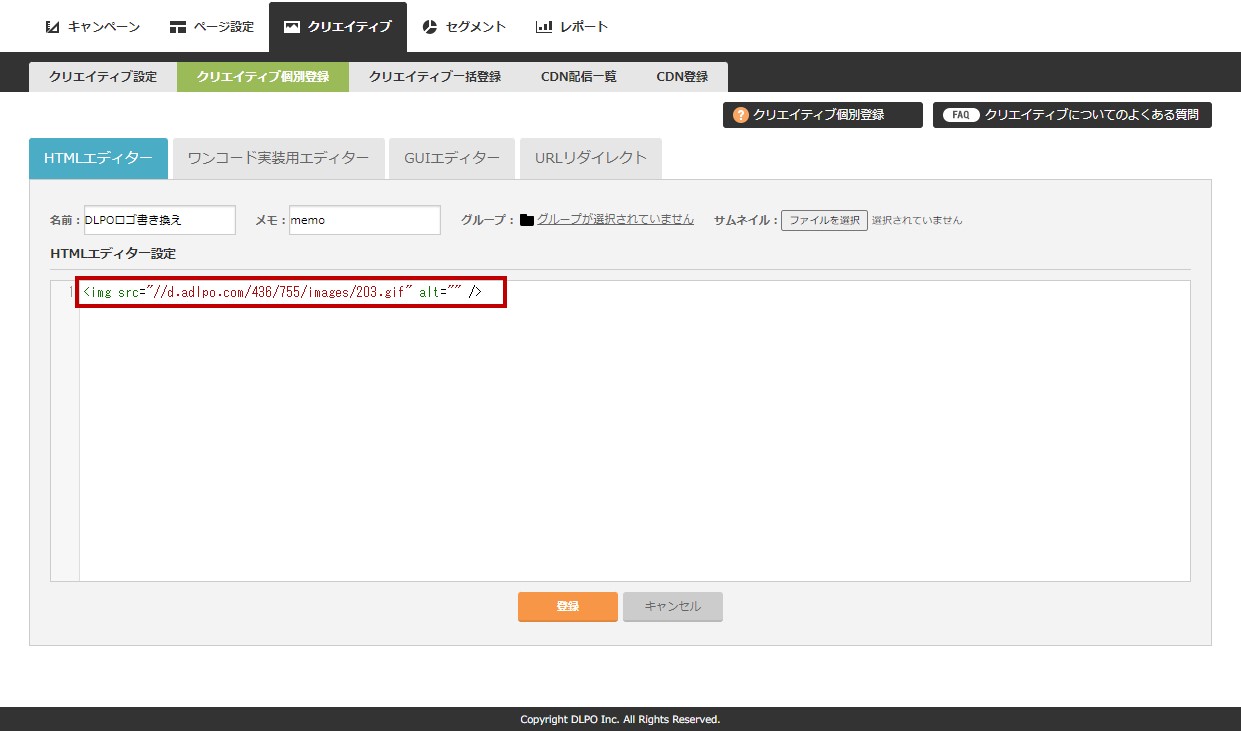Select the クリエイティブ一括登録 sub-tab

435,77
